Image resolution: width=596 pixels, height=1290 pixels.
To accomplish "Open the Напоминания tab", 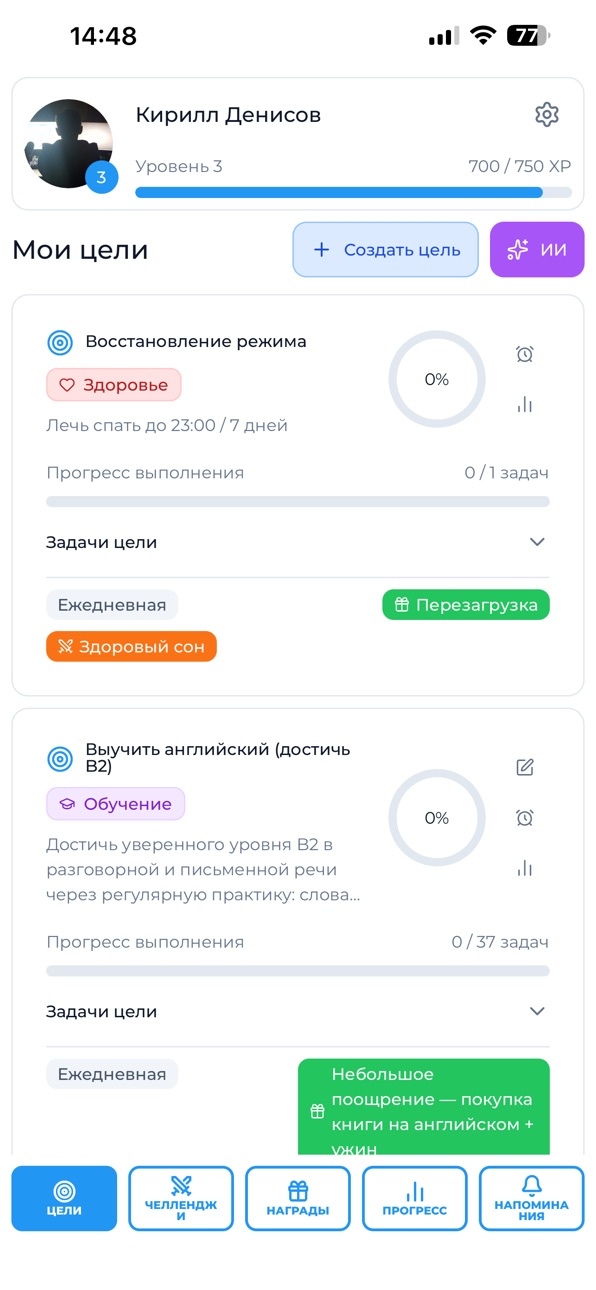I will point(531,1198).
